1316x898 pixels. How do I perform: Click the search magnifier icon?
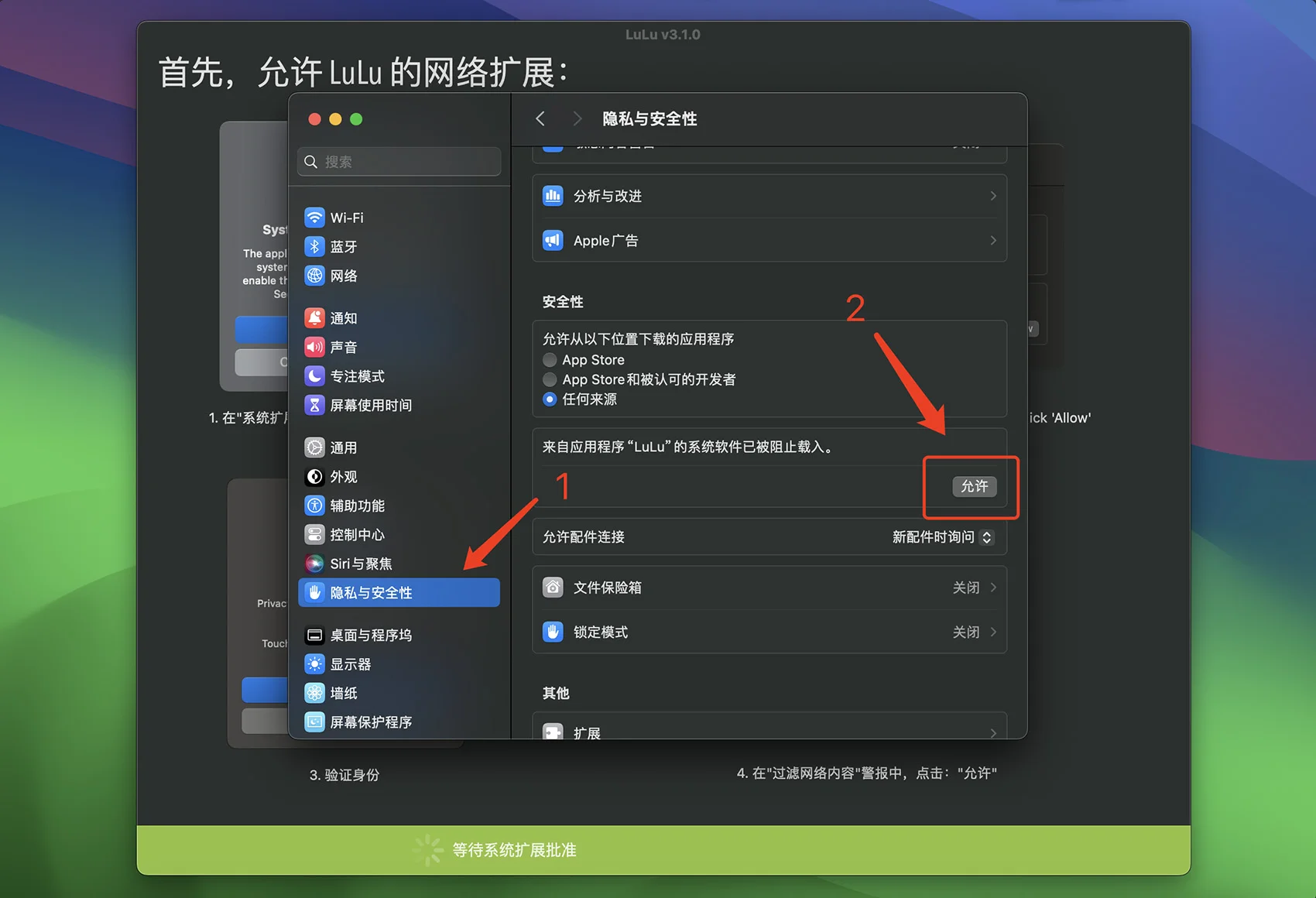point(311,162)
